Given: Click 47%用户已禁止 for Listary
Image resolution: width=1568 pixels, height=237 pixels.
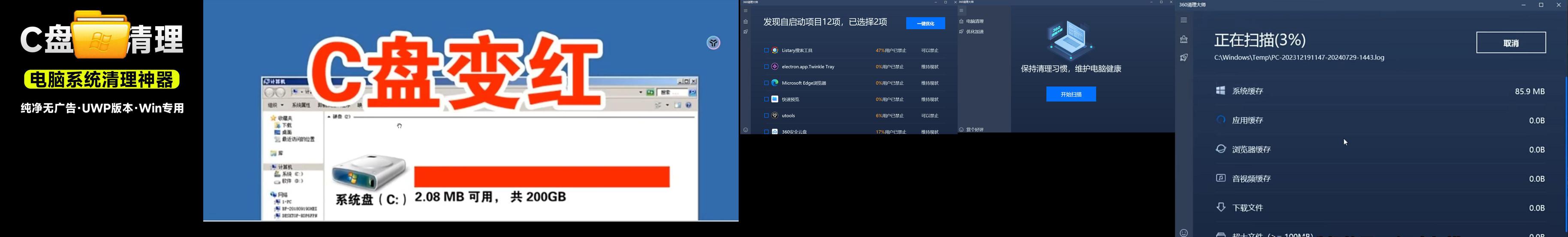Looking at the screenshot, I should (x=891, y=51).
